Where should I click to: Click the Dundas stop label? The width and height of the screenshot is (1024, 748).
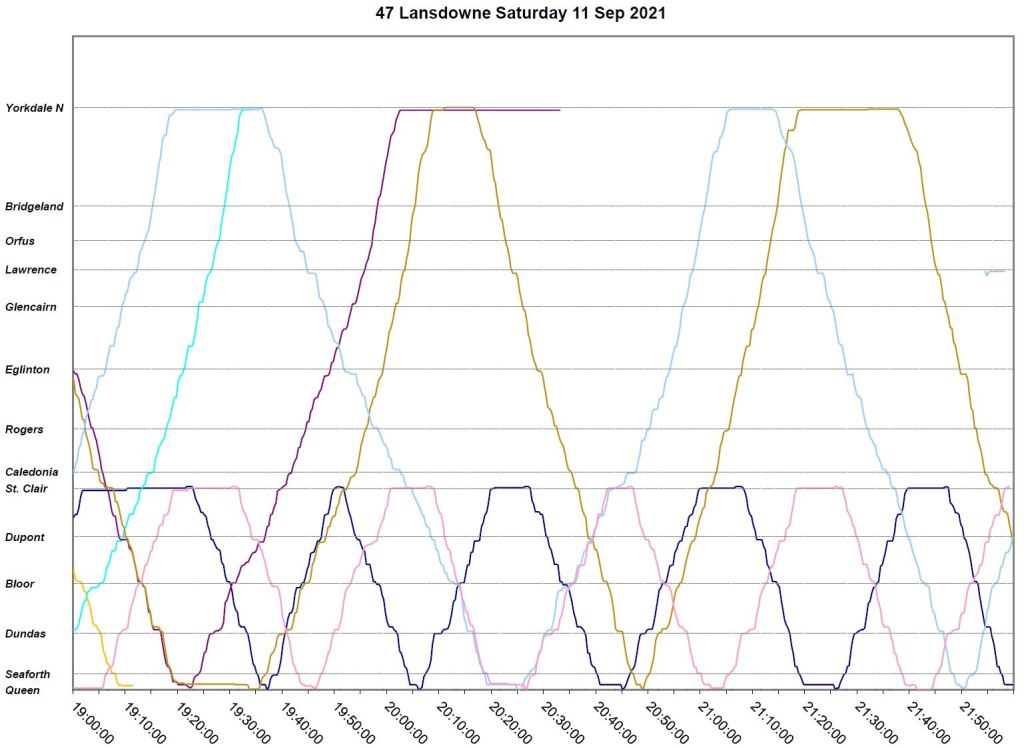(25, 634)
